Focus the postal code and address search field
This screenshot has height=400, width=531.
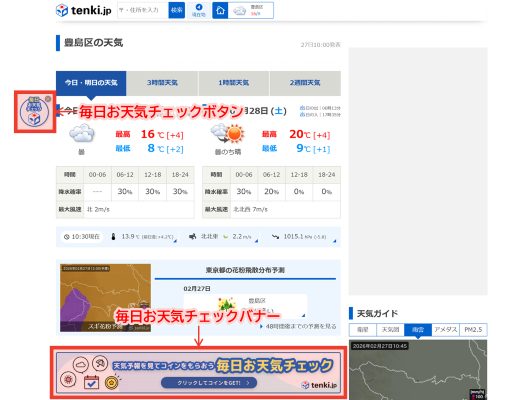click(143, 10)
